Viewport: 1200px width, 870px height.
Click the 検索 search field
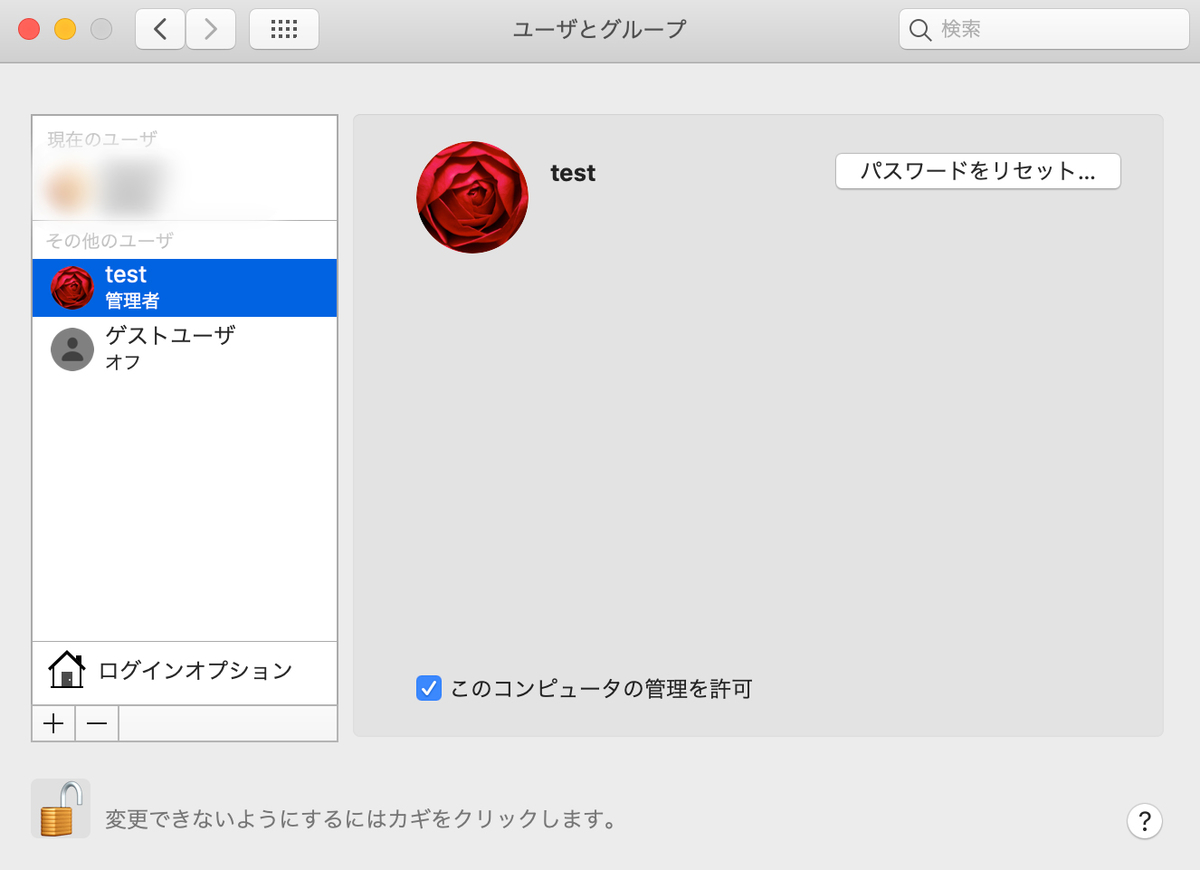coord(1044,30)
